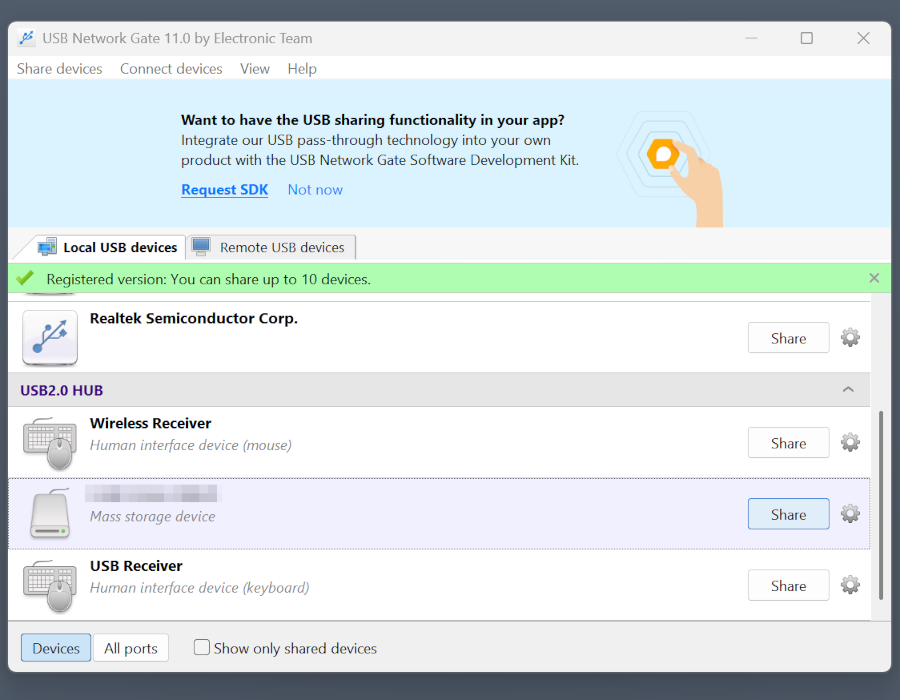Click the SDK banner headline text

pyautogui.click(x=373, y=120)
